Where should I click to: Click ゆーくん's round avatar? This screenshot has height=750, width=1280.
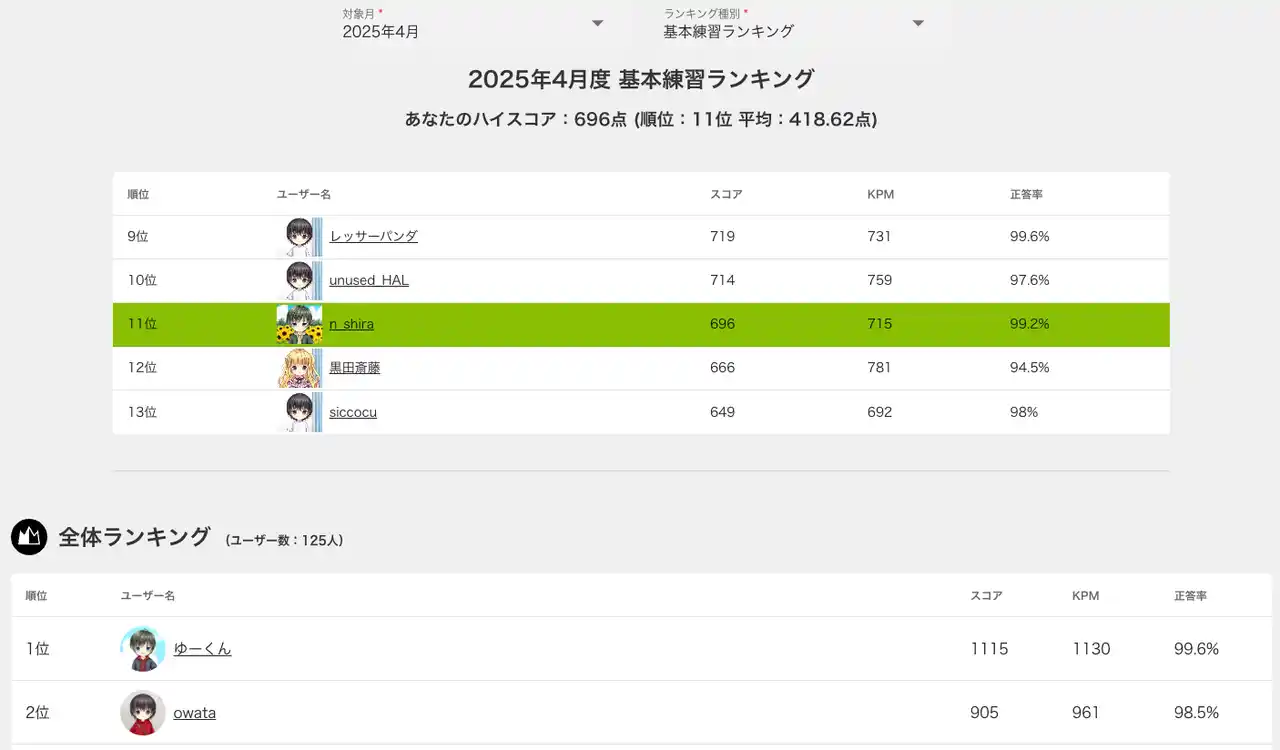[143, 649]
